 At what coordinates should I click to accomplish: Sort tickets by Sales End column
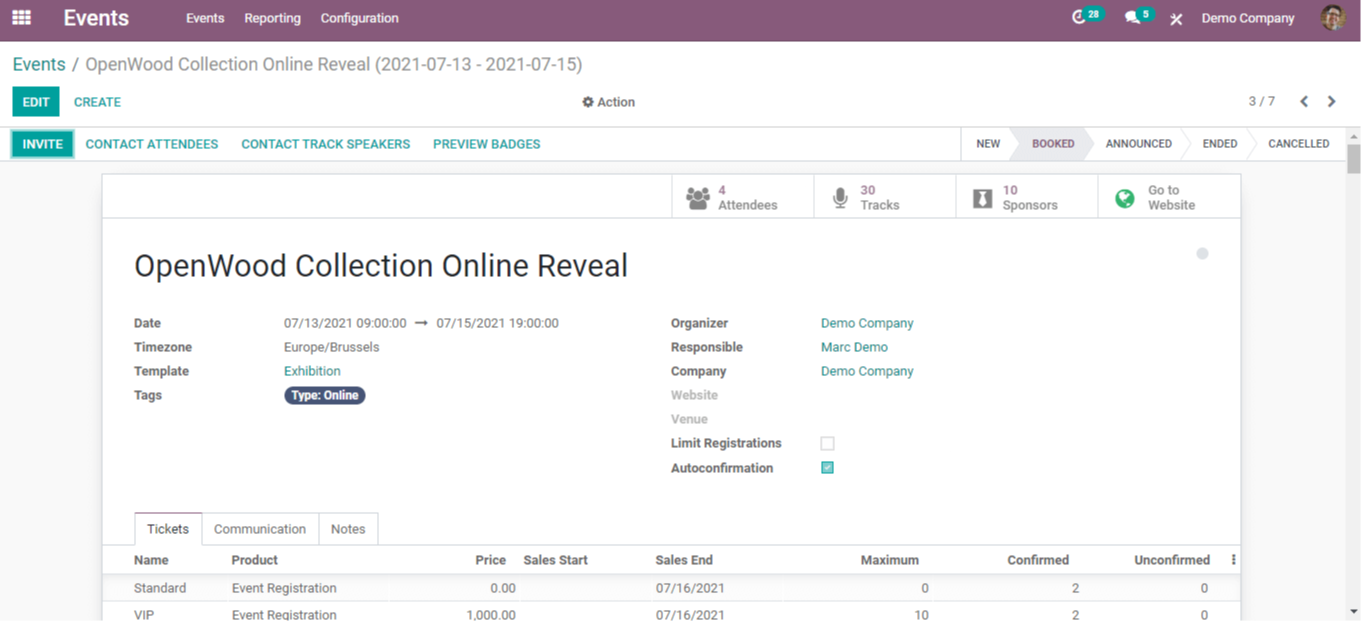[684, 560]
